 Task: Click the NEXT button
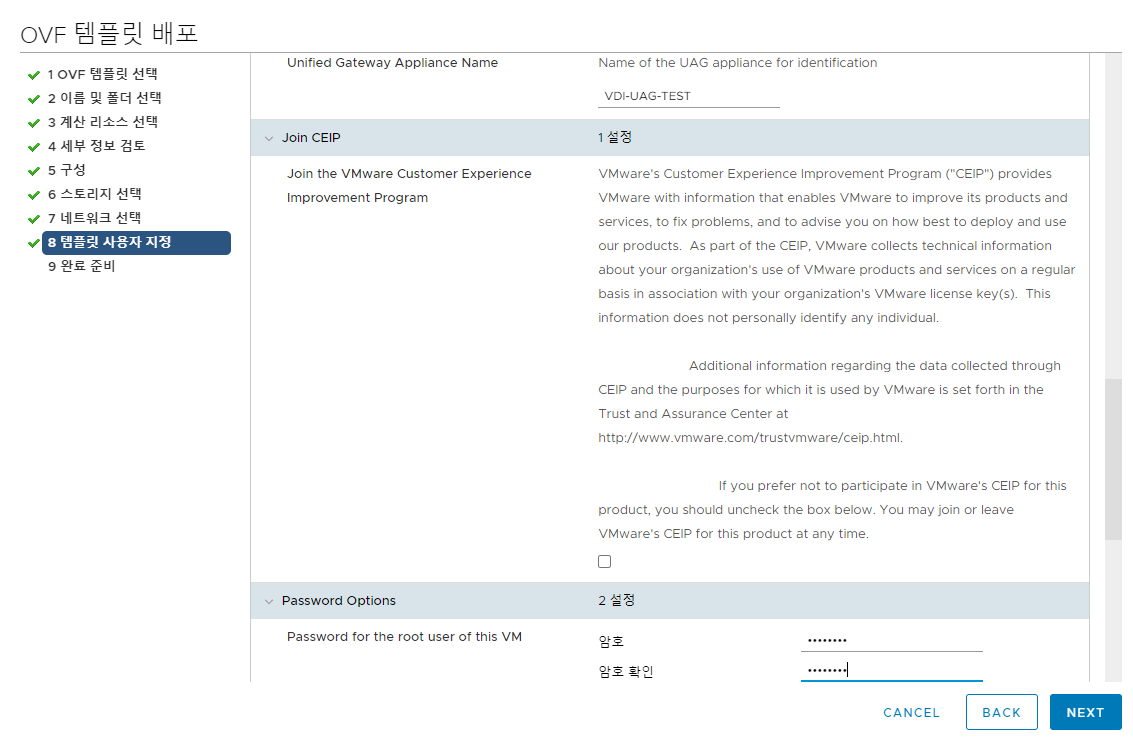[x=1085, y=712]
